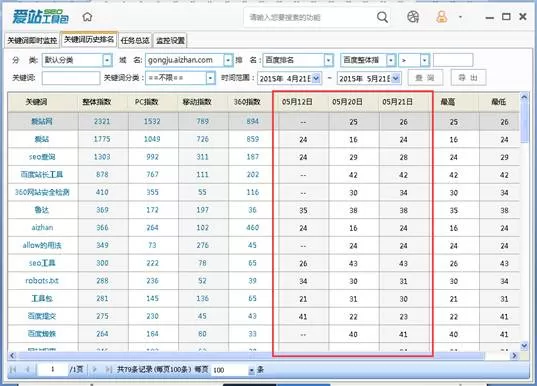Open the 360网站安全检测 keyword link

[42, 192]
